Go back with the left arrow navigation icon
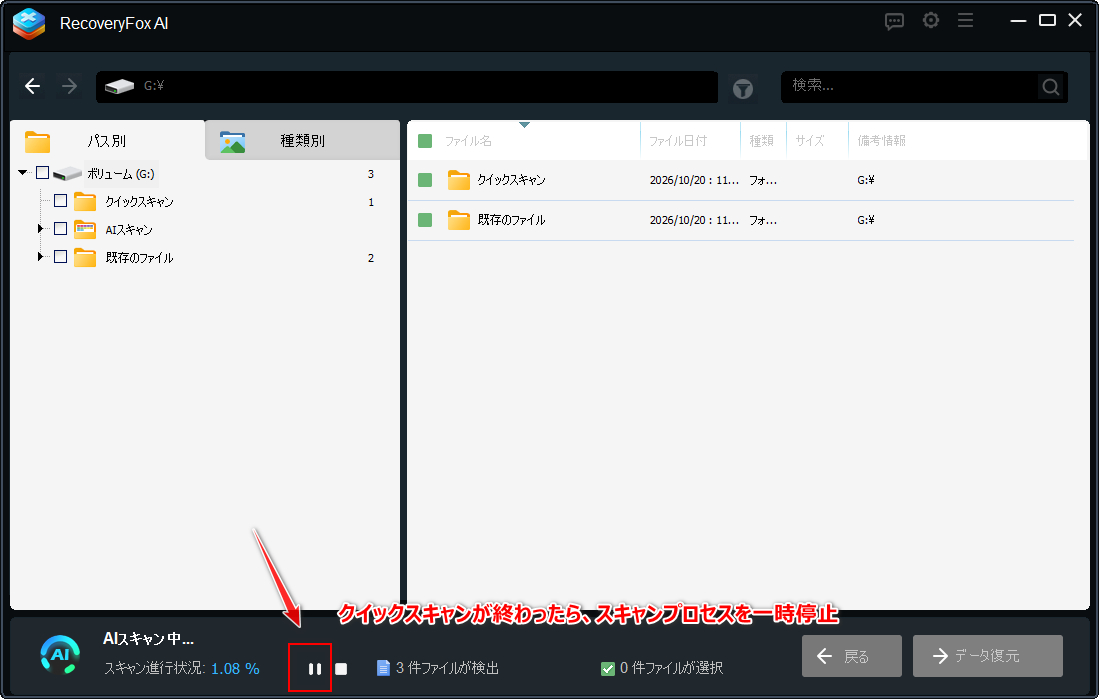 [32, 86]
